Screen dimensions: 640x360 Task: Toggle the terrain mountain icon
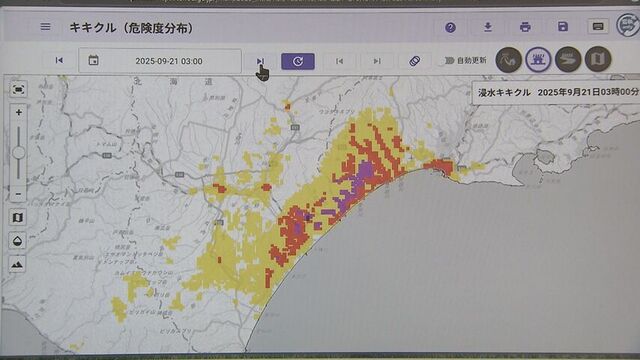18,264
